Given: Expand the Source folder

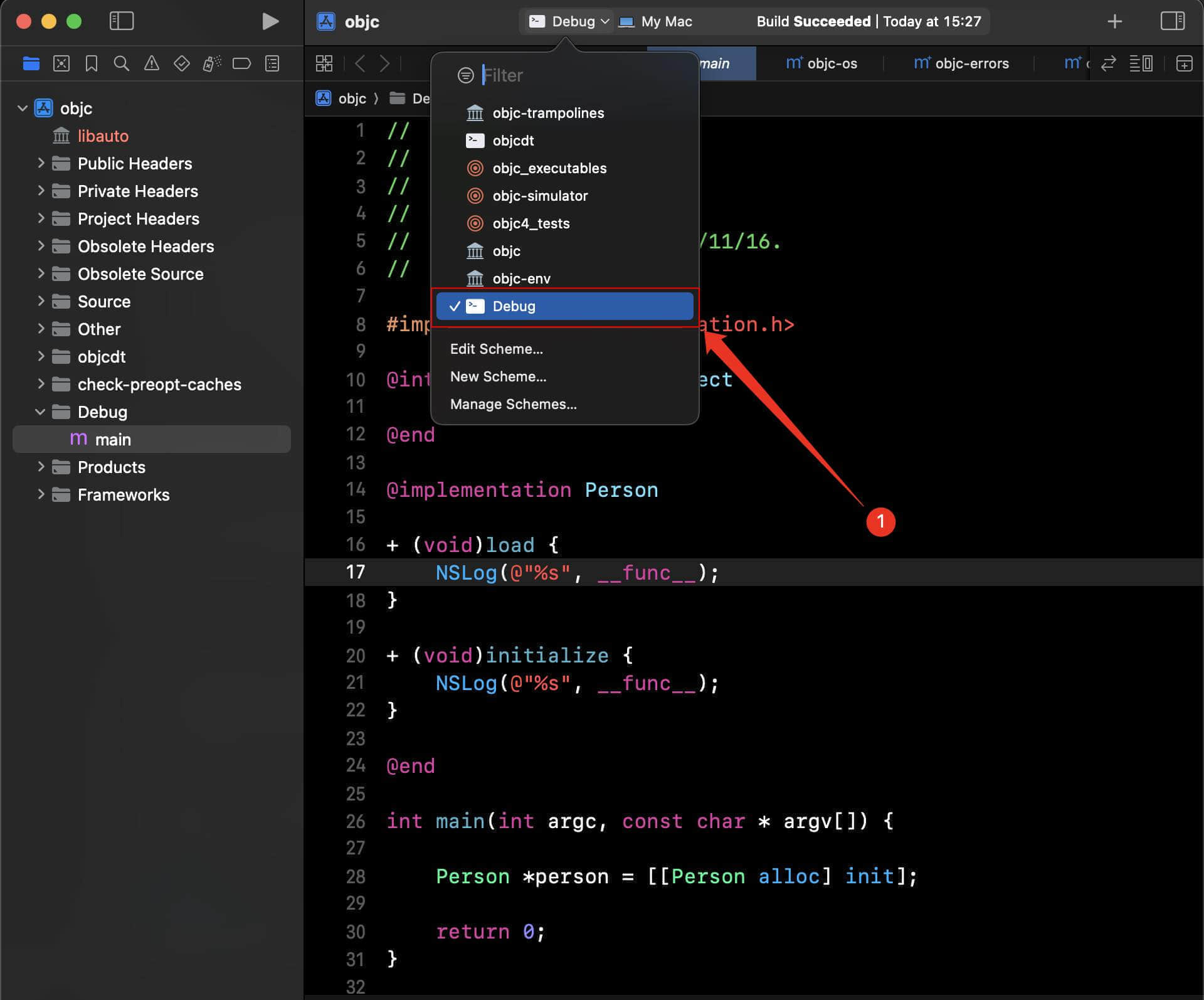Looking at the screenshot, I should click(41, 301).
